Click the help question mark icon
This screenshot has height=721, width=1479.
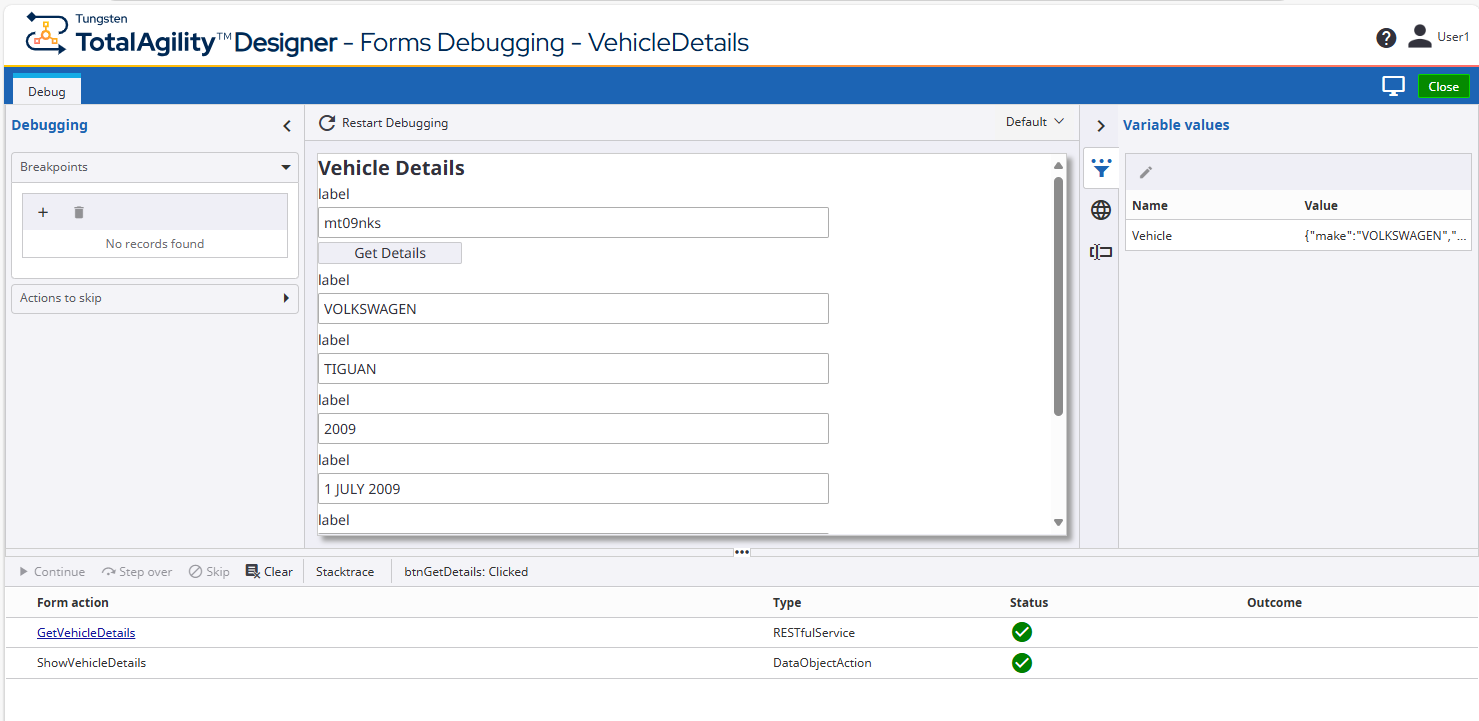click(1385, 38)
